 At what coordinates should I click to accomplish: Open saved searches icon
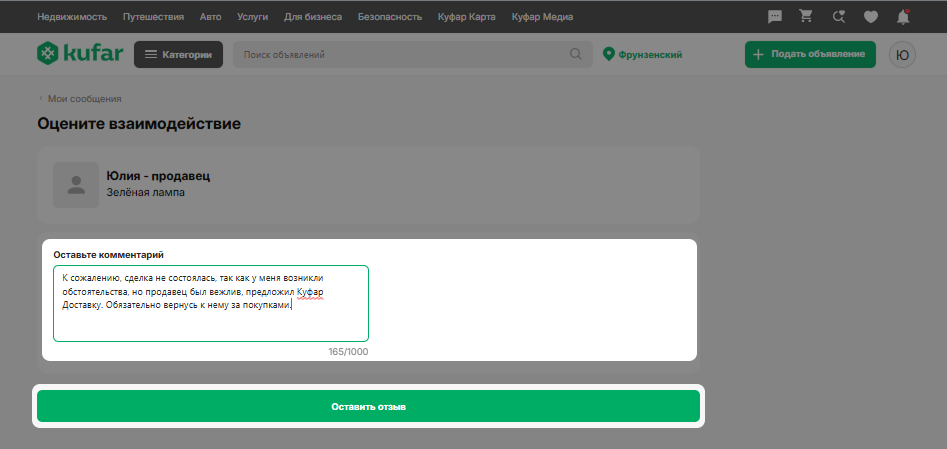point(838,17)
